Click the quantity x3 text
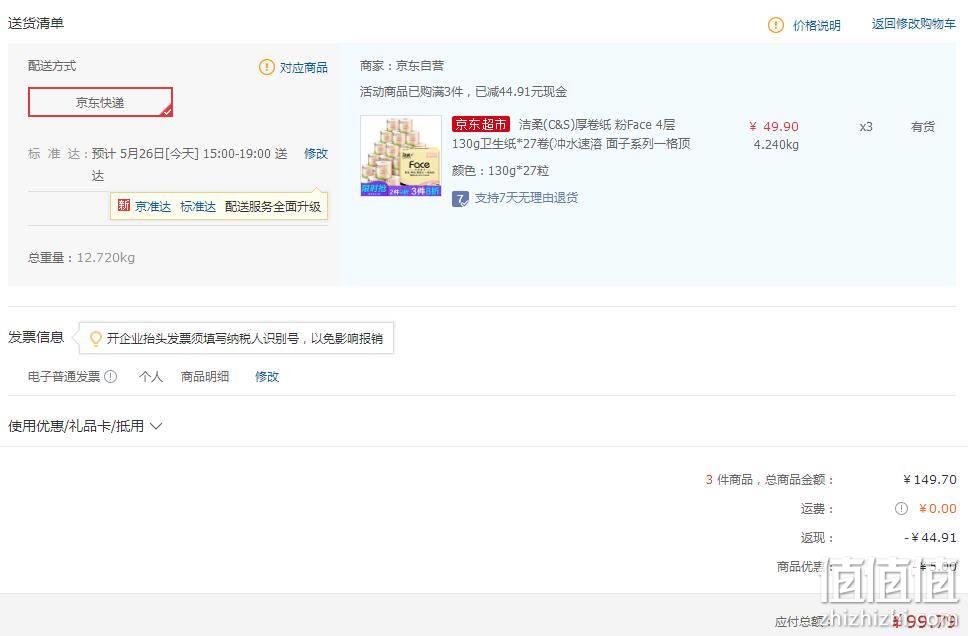The image size is (968, 636). pos(866,127)
